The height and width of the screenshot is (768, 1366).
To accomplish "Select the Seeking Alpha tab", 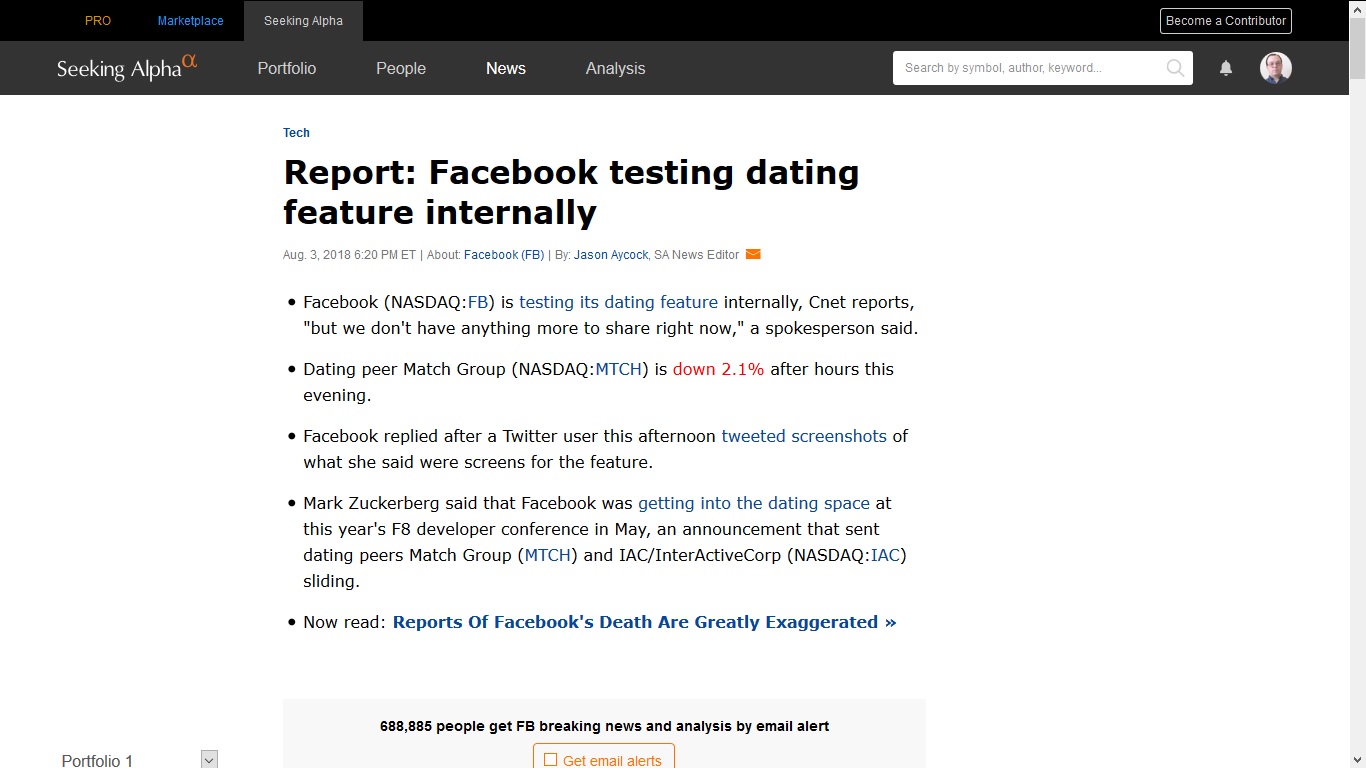I will coord(303,21).
